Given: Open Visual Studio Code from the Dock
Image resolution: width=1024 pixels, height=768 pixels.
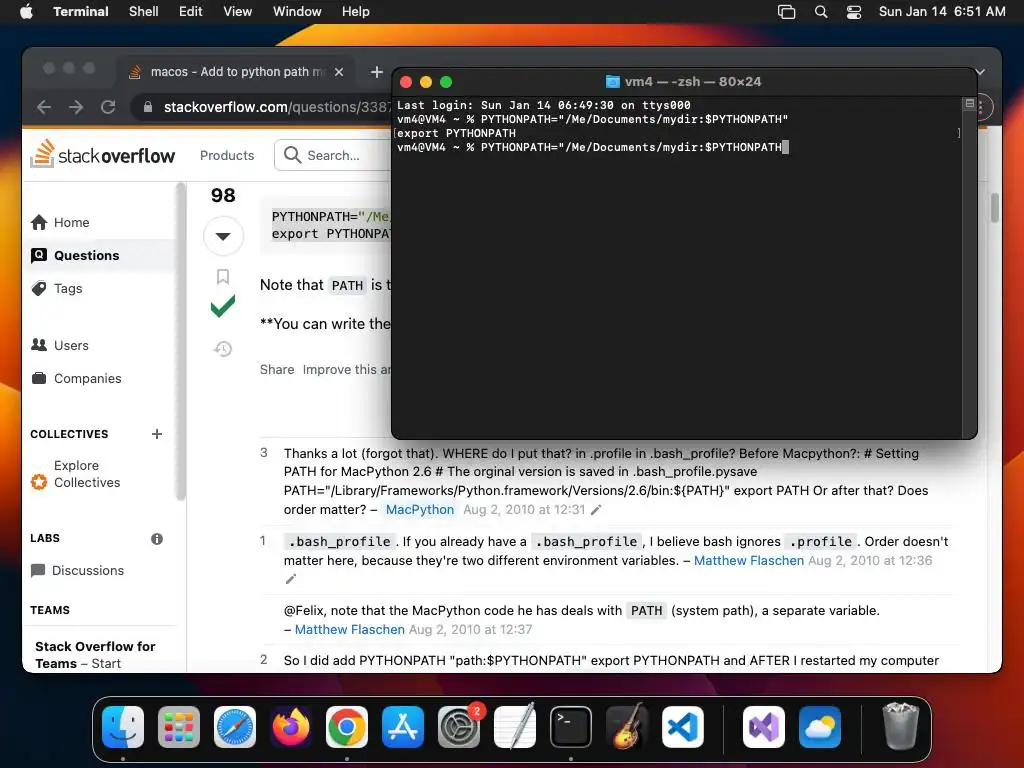Looking at the screenshot, I should 682,727.
